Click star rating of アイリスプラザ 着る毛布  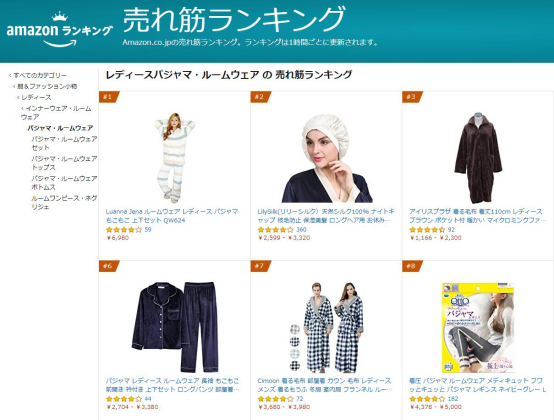click(x=426, y=230)
